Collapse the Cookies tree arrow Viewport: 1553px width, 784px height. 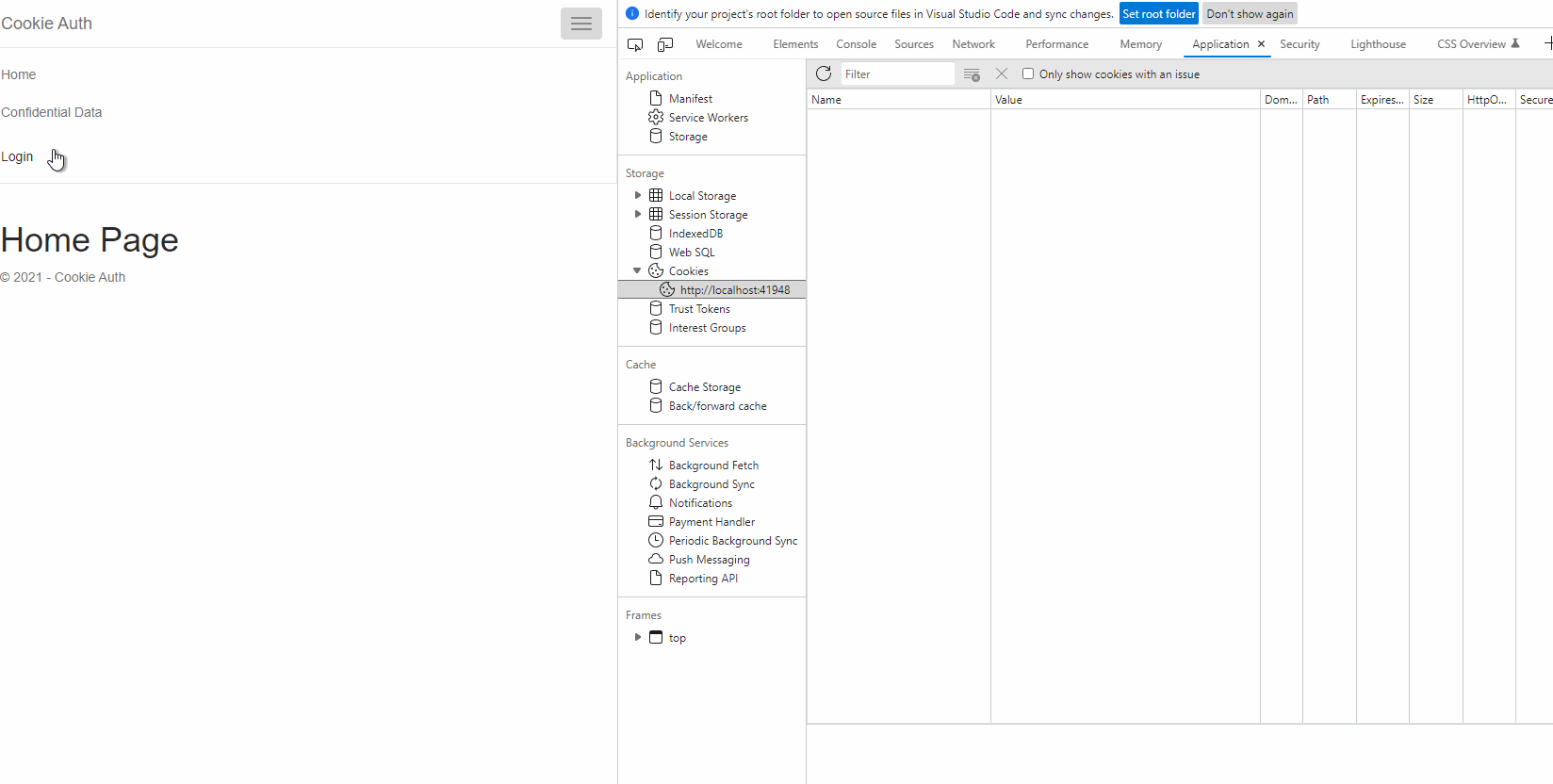tap(637, 270)
